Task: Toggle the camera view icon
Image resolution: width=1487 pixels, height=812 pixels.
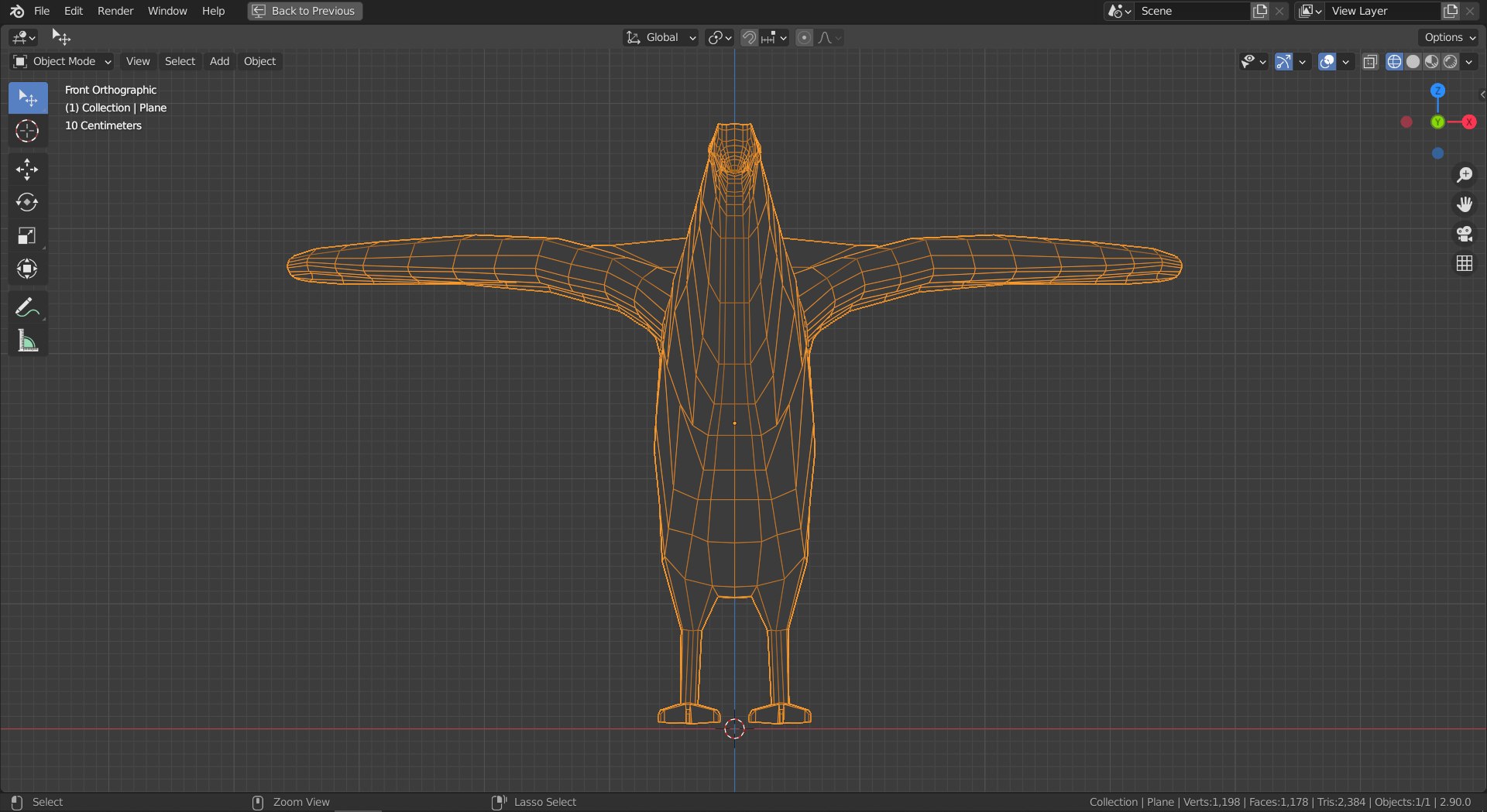Action: (1464, 234)
